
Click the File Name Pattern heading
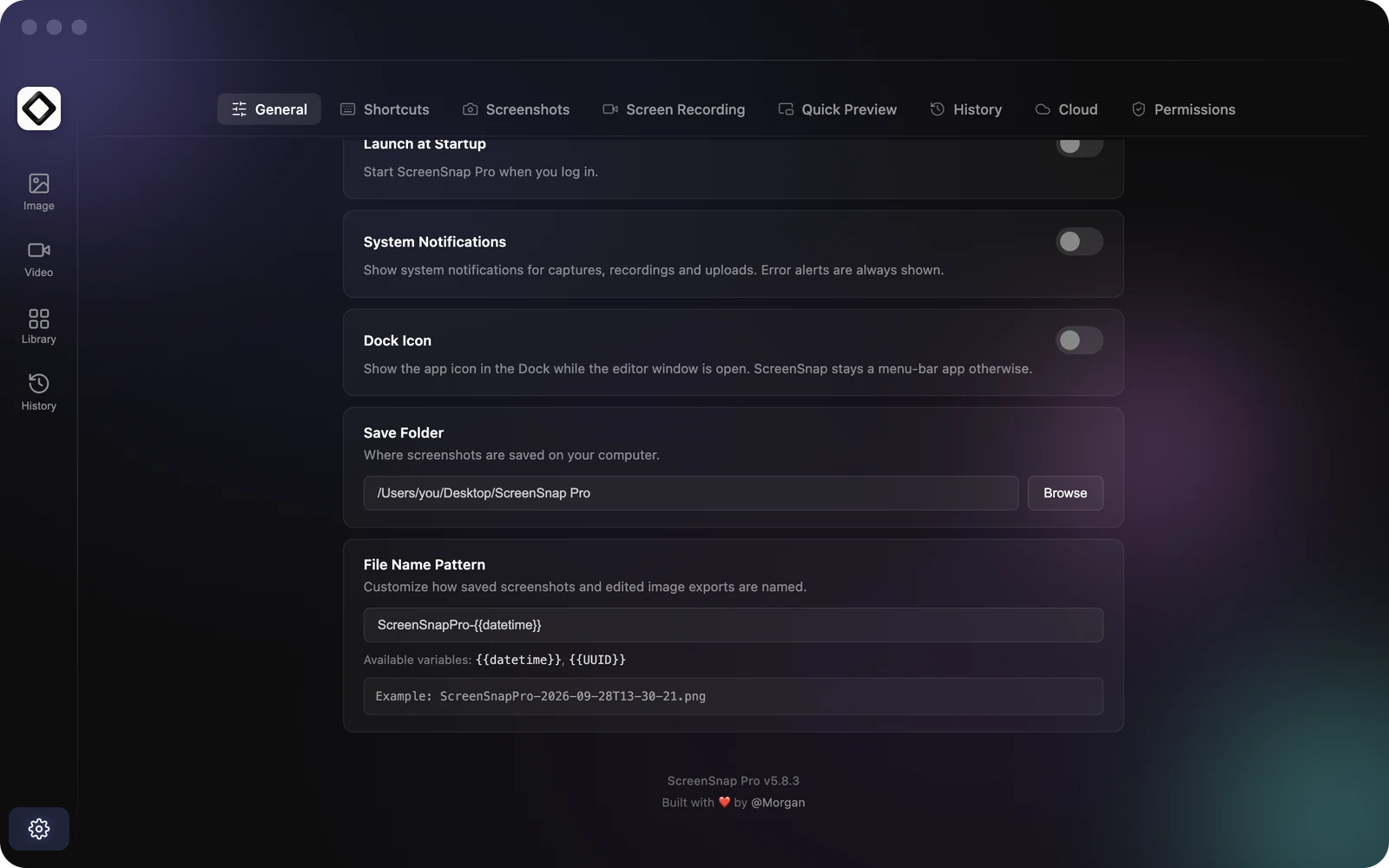pyautogui.click(x=425, y=564)
